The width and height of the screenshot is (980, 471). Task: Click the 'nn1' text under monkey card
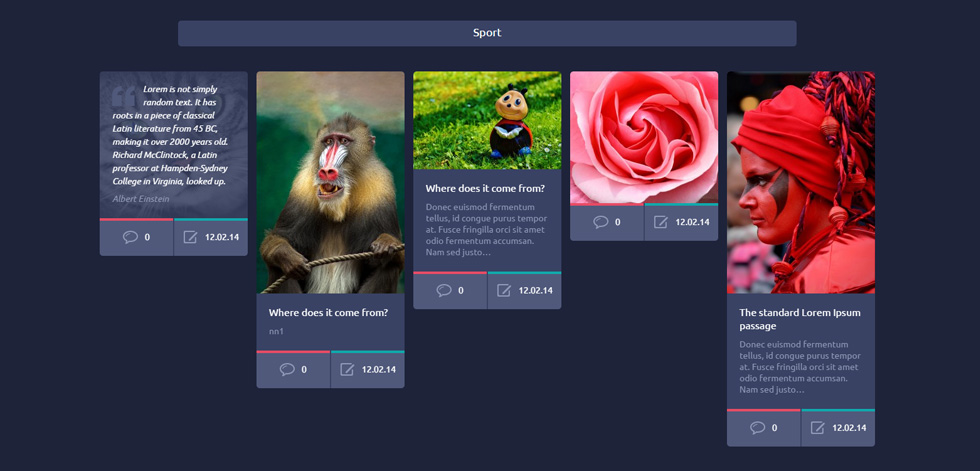tap(276, 332)
